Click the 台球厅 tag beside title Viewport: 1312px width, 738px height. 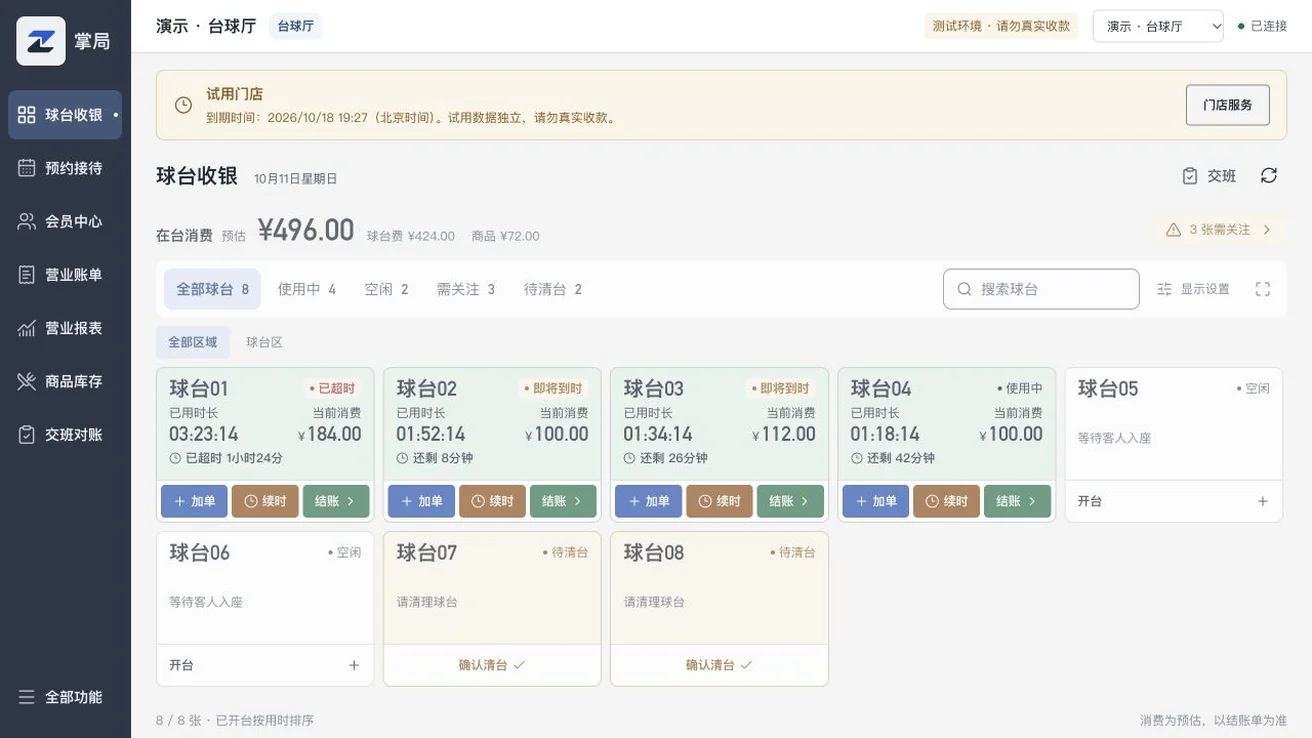295,26
